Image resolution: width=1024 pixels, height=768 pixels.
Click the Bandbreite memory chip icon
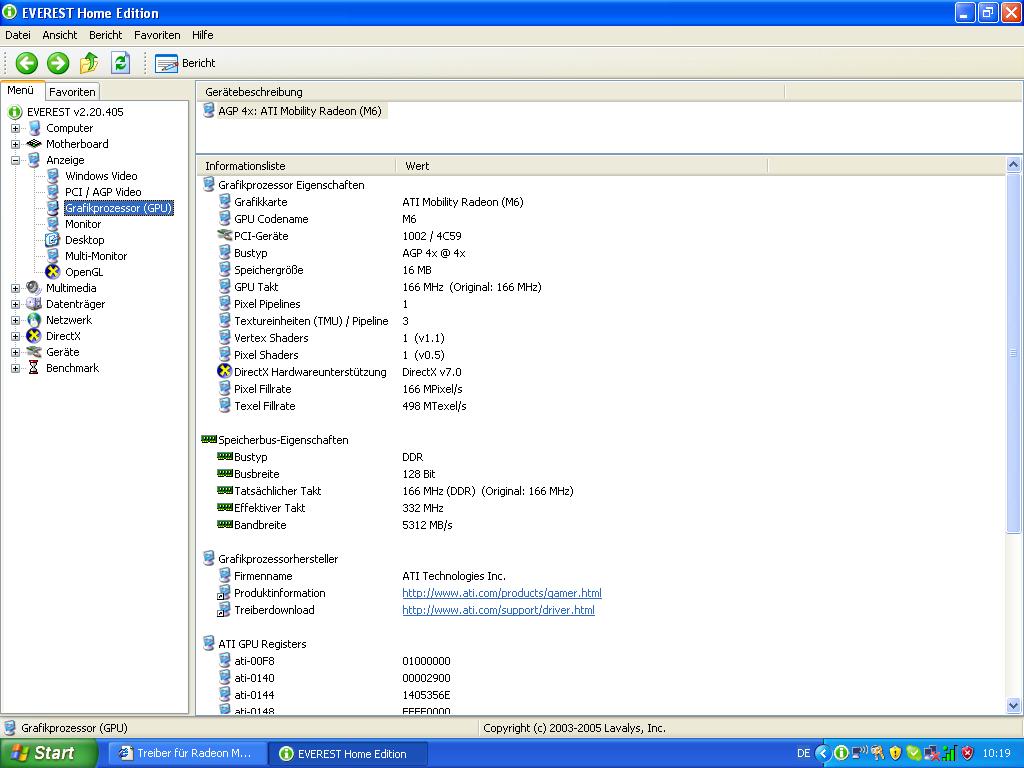tap(225, 524)
